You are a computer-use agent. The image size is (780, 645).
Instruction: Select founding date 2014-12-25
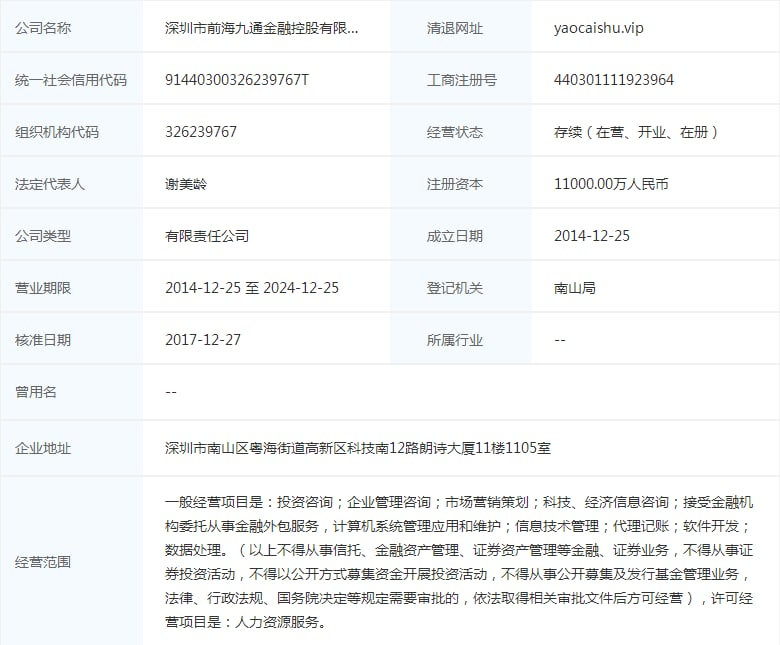[592, 236]
